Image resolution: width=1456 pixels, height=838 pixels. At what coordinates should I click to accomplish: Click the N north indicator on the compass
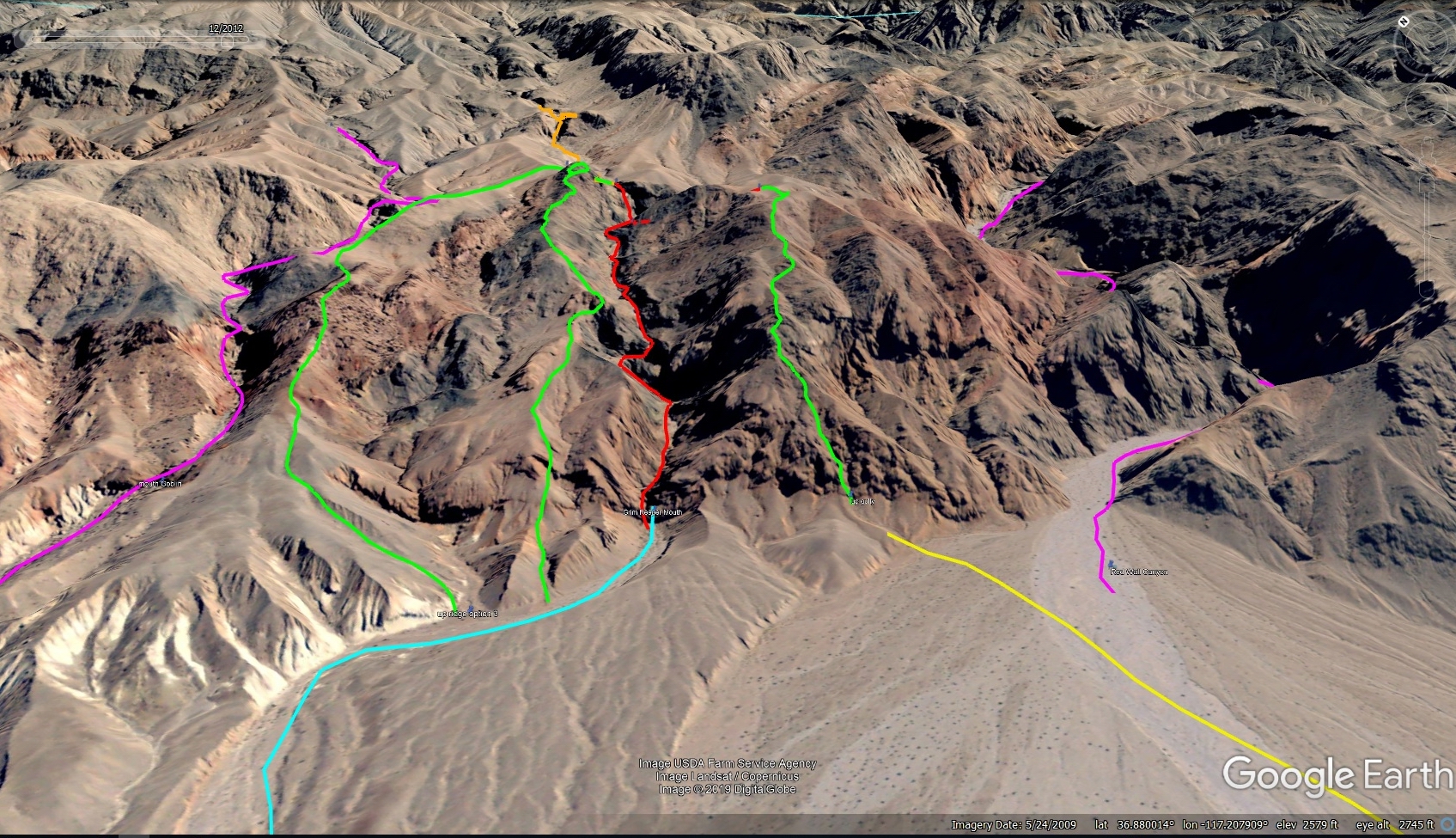1404,21
